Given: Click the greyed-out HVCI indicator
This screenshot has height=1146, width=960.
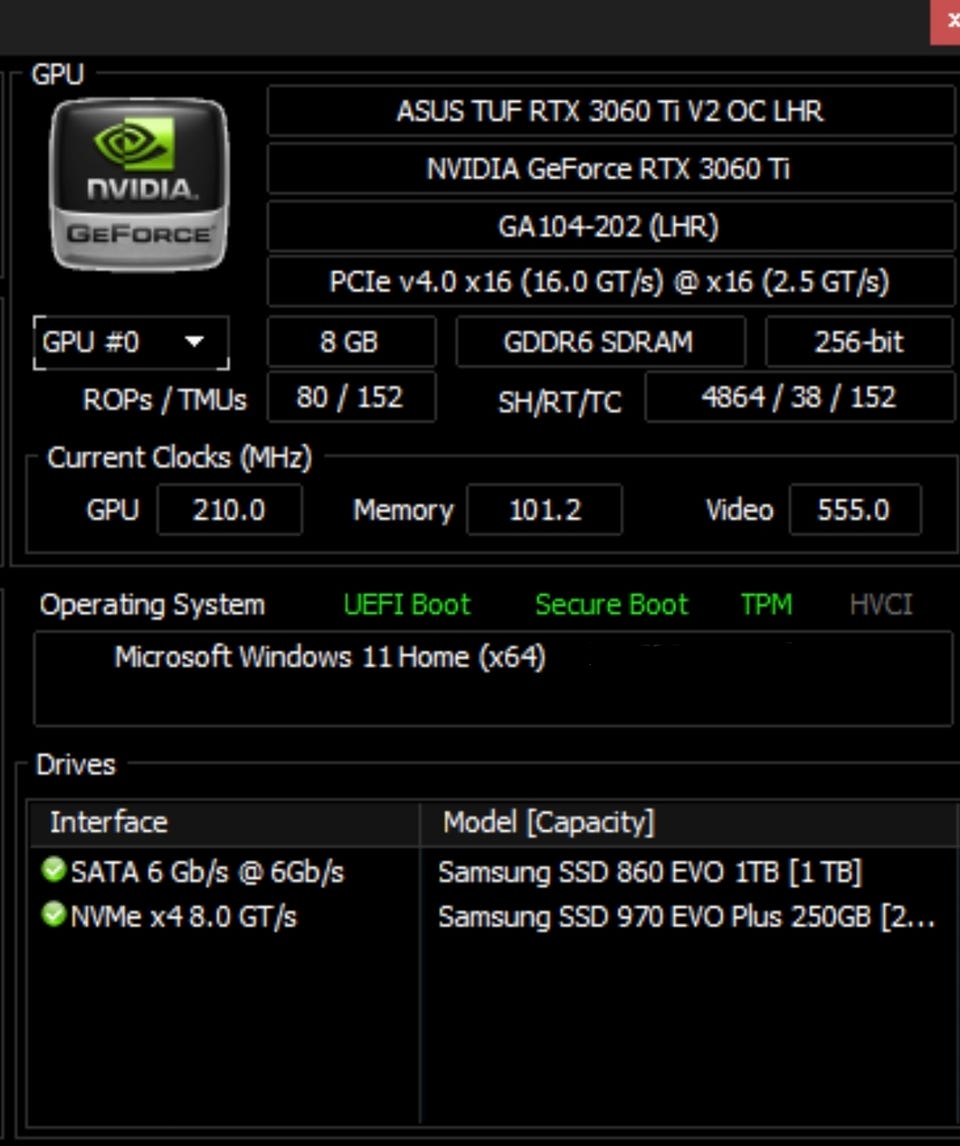Looking at the screenshot, I should point(880,605).
